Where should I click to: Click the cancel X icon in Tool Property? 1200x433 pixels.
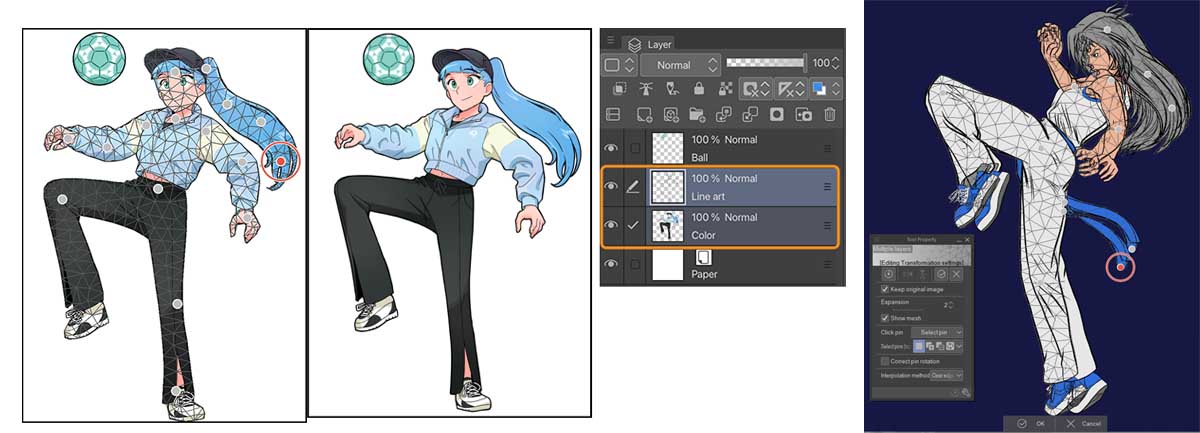pos(956,274)
